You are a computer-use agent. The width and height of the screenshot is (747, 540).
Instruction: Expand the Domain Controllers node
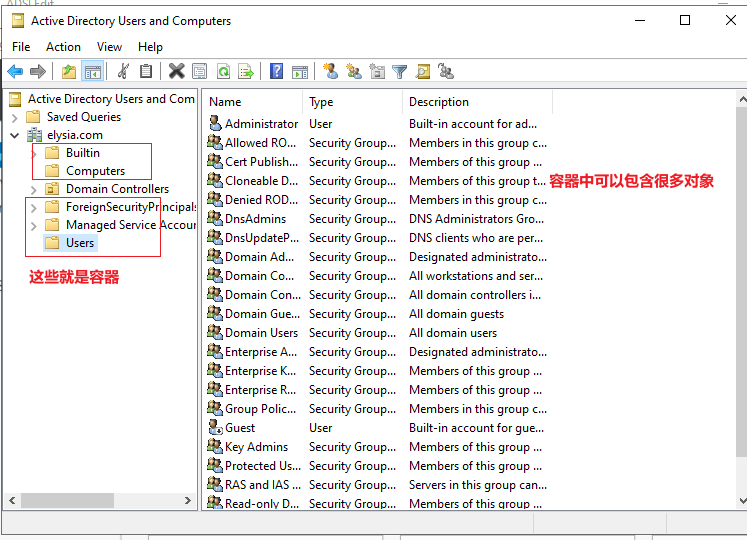coord(33,190)
